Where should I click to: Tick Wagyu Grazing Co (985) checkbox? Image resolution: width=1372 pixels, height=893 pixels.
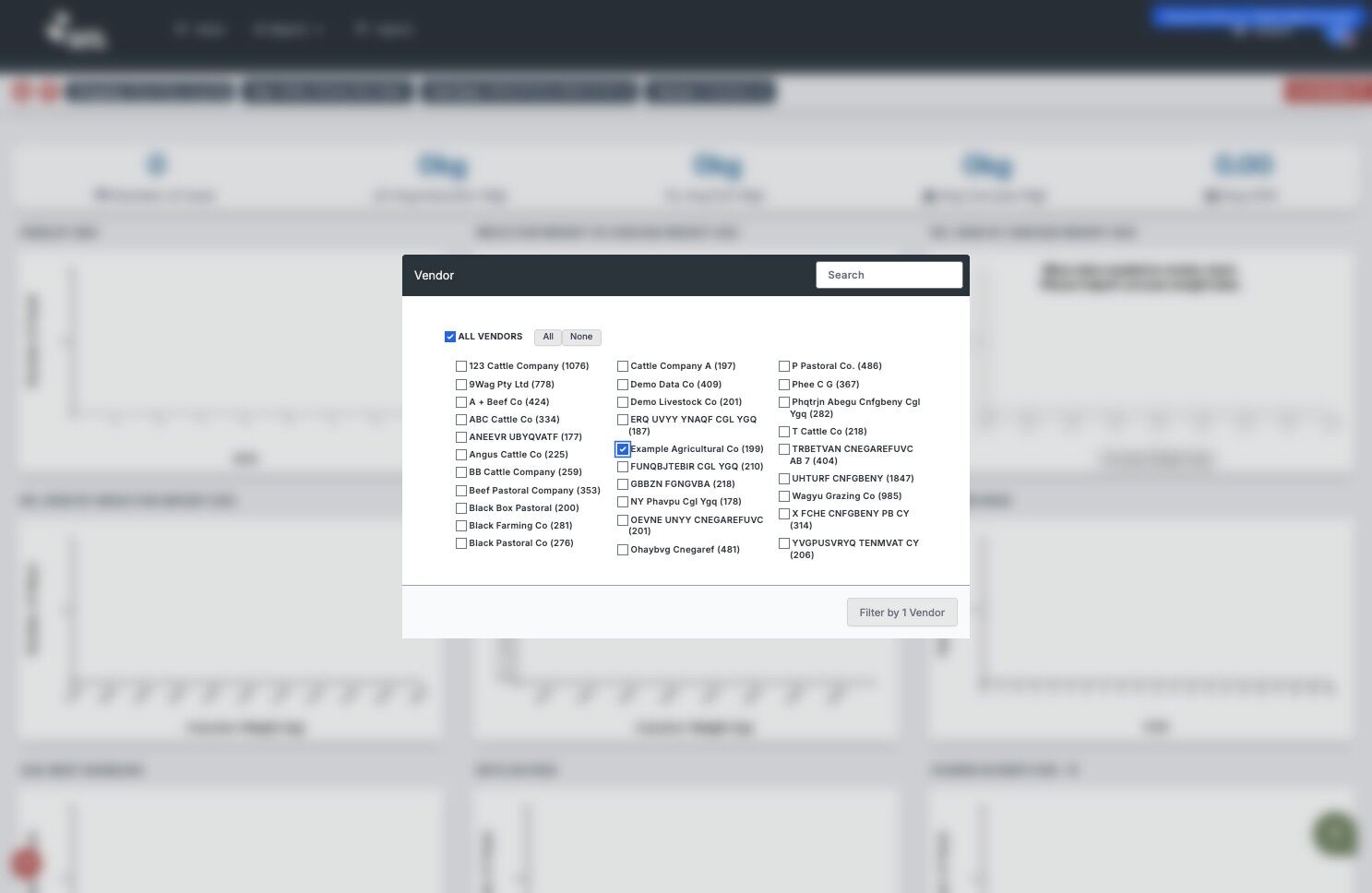[784, 496]
